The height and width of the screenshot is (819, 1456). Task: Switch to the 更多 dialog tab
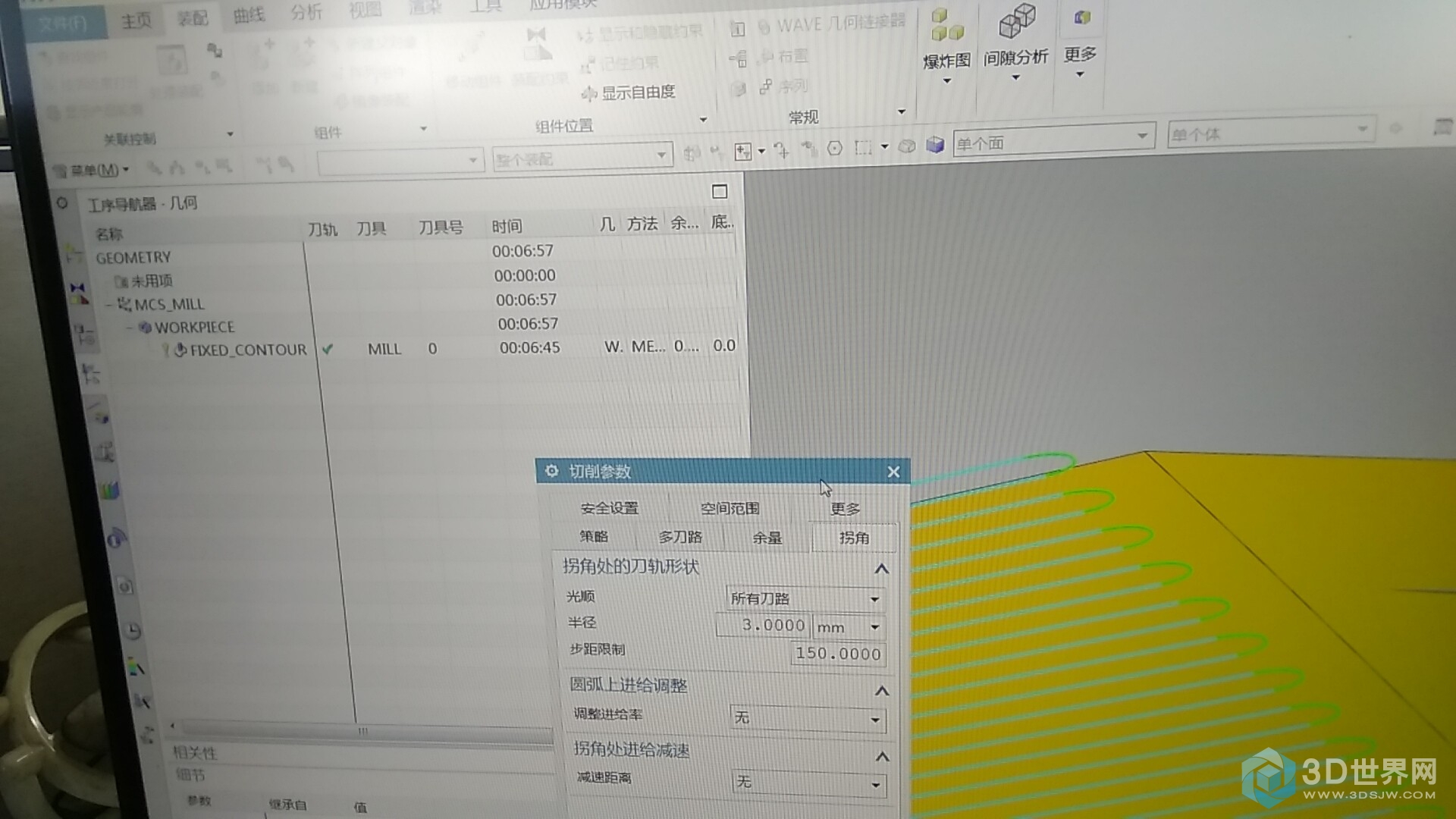(x=845, y=509)
